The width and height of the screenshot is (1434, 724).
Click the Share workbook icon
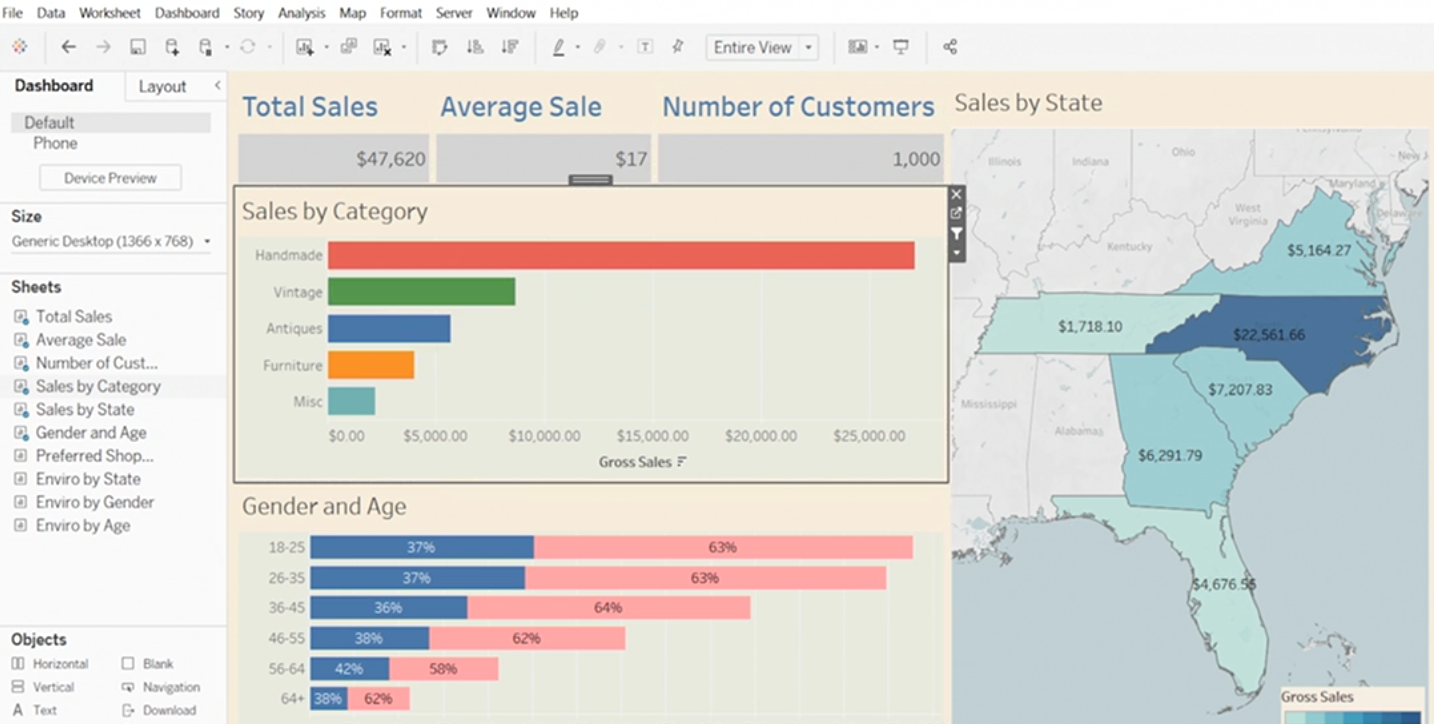pos(950,47)
